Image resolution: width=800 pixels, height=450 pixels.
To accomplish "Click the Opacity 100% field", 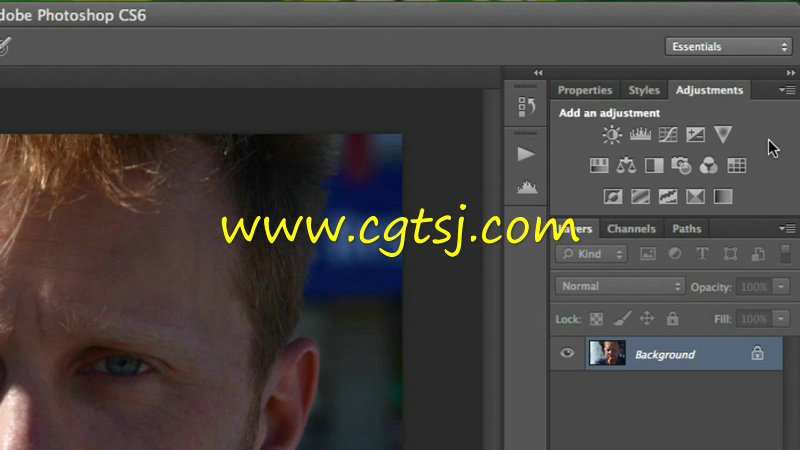I will 755,287.
